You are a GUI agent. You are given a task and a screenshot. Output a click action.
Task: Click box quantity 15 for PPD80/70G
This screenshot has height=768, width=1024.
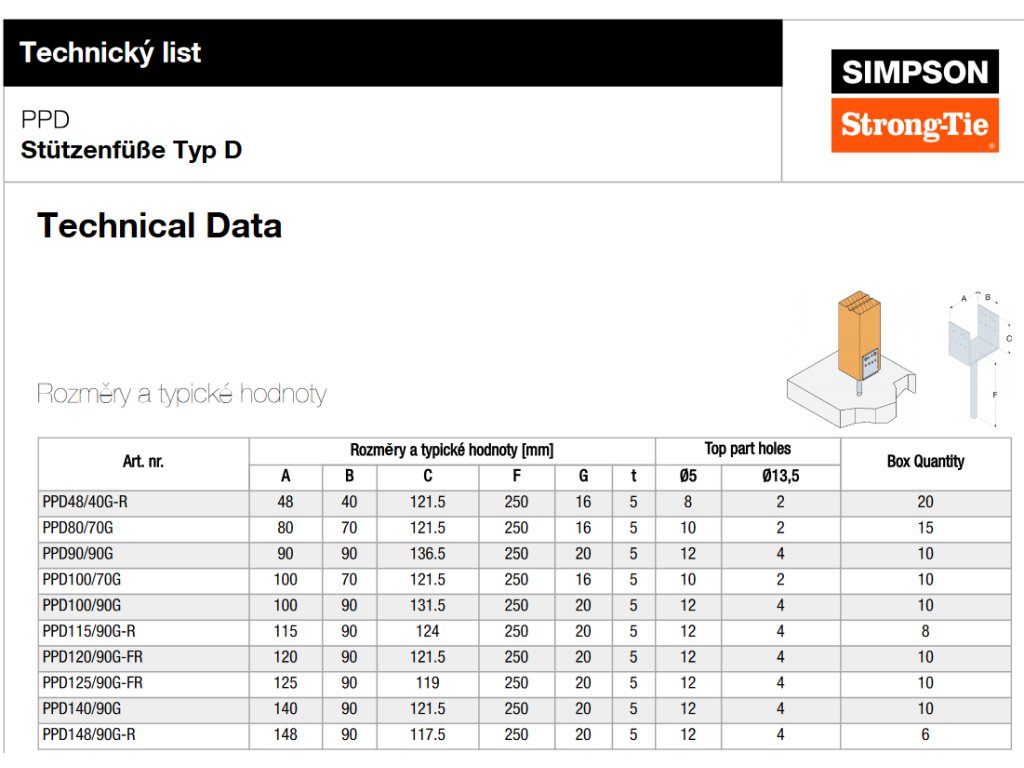925,528
